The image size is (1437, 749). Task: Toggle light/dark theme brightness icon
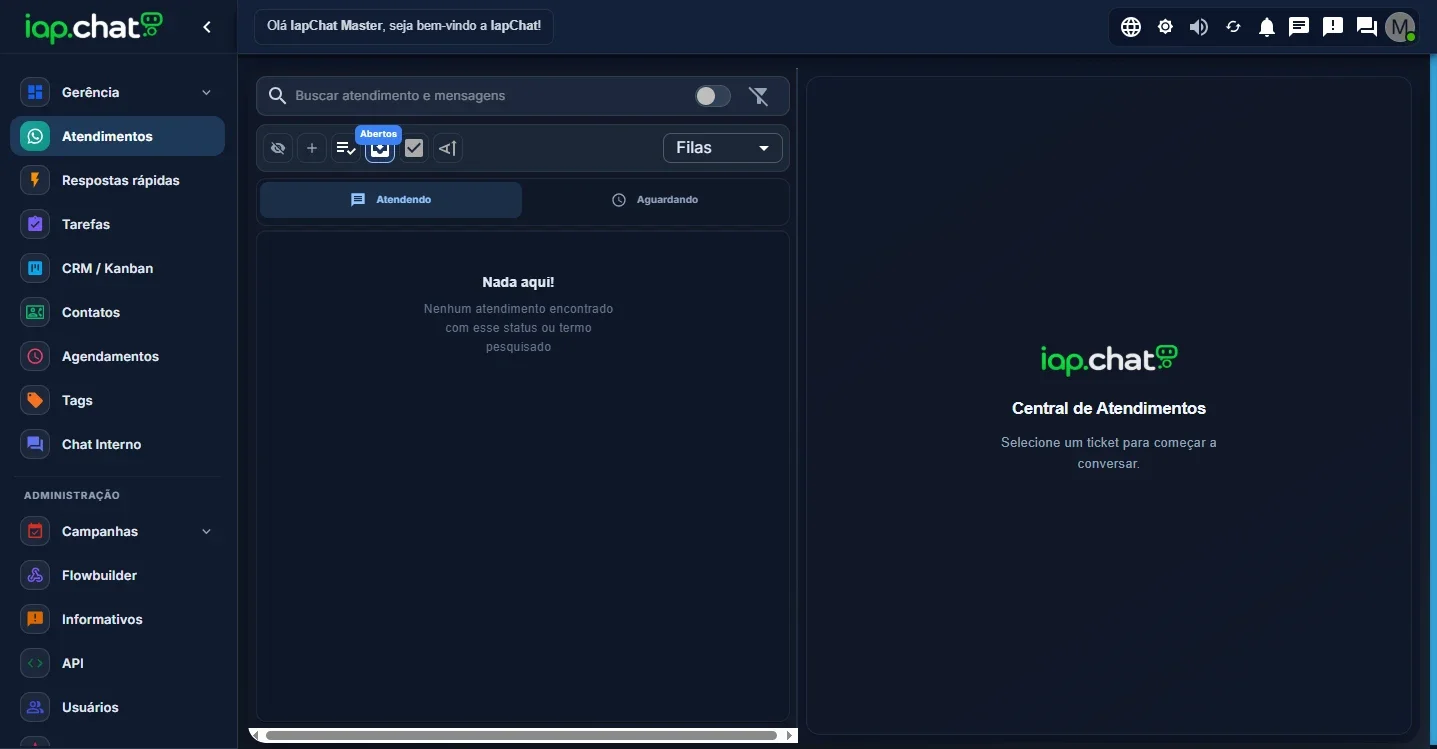pos(1165,27)
